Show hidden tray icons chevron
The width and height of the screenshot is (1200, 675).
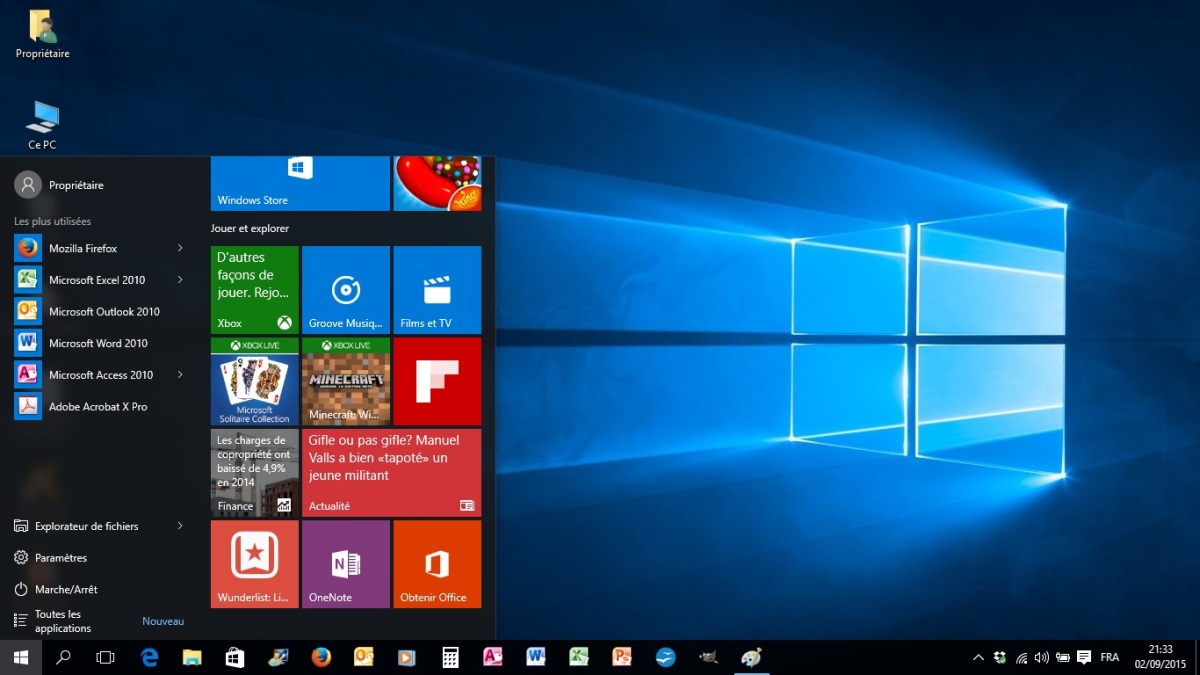click(978, 657)
